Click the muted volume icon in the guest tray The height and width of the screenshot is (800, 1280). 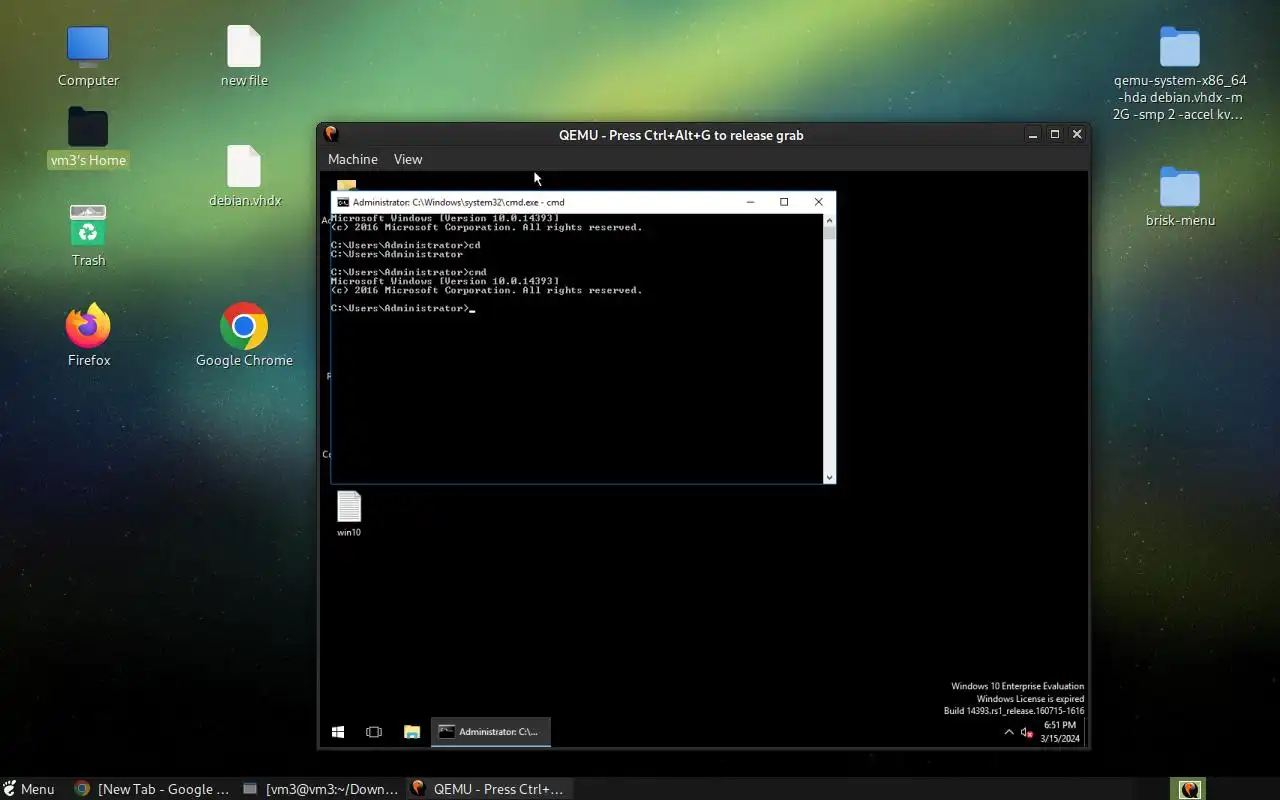(1026, 733)
